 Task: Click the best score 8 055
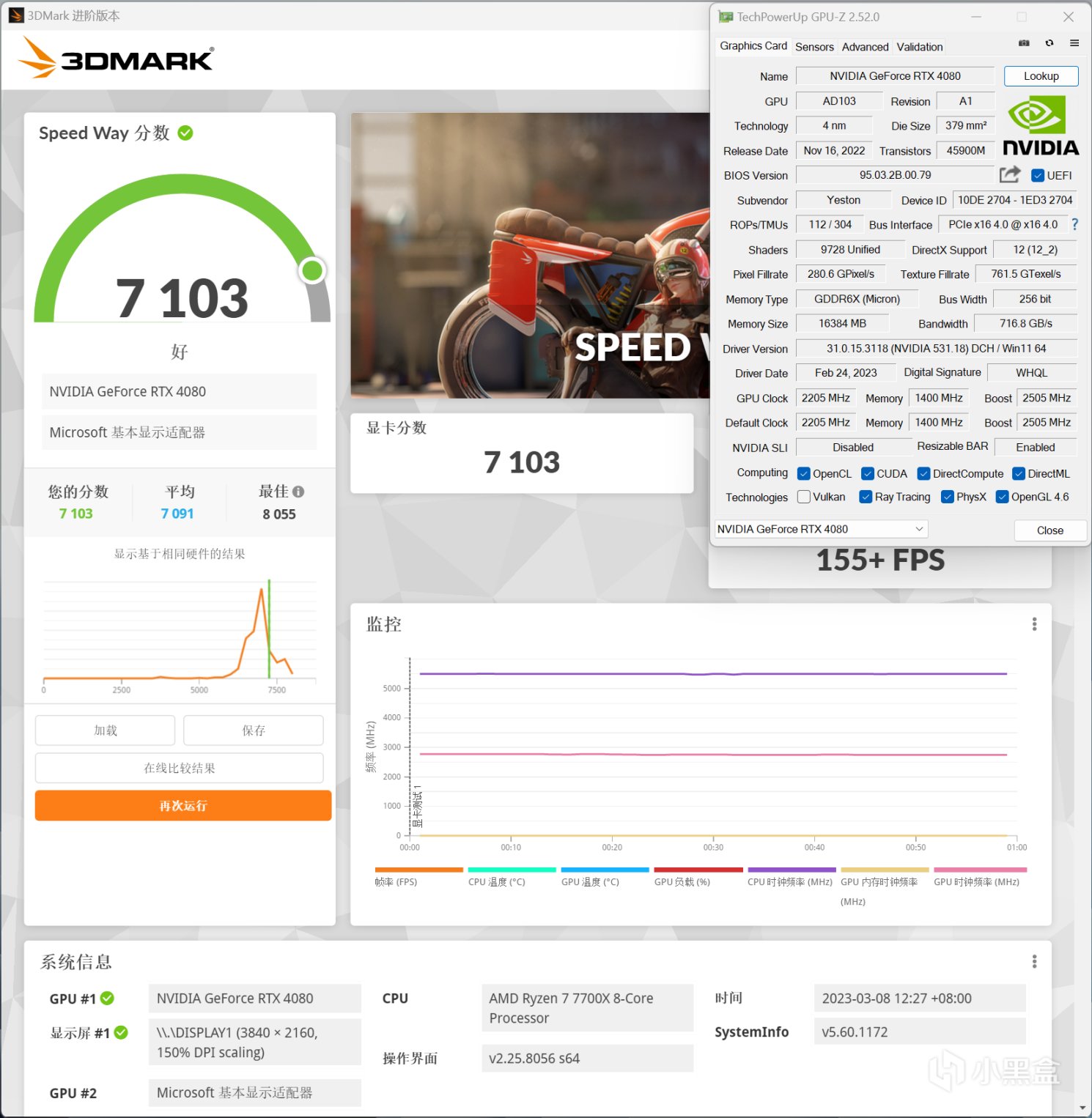pyautogui.click(x=279, y=514)
